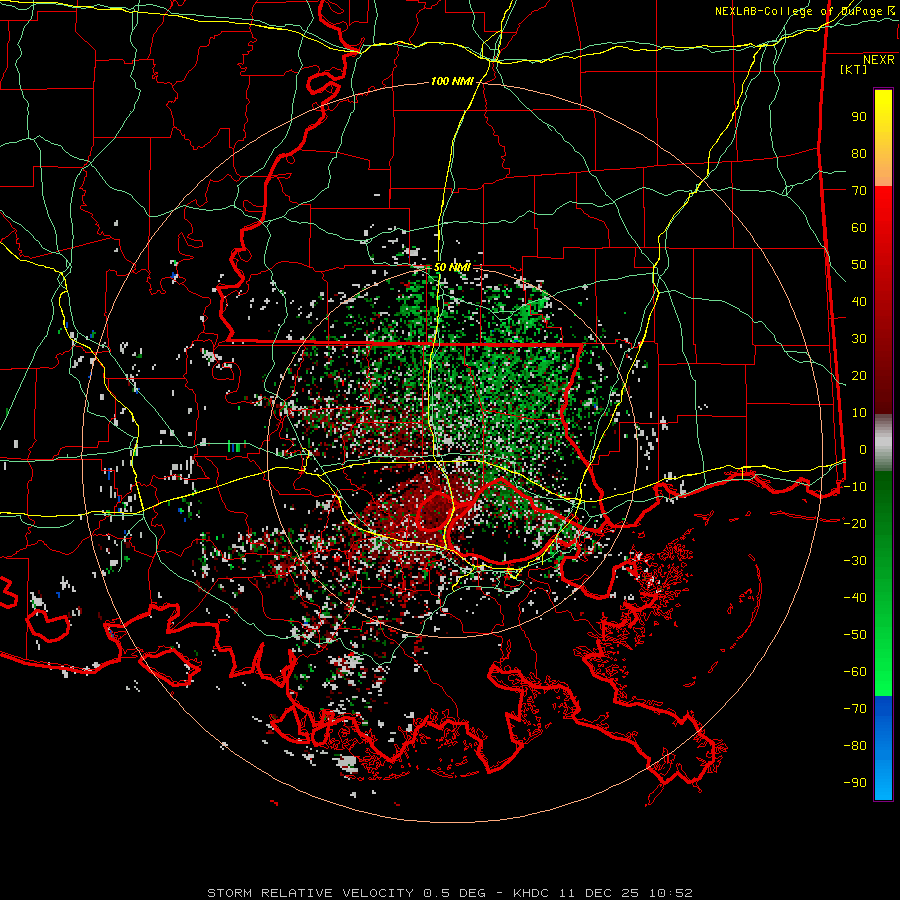Select the positive 50 scale label
This screenshot has width=900, height=900.
click(859, 265)
